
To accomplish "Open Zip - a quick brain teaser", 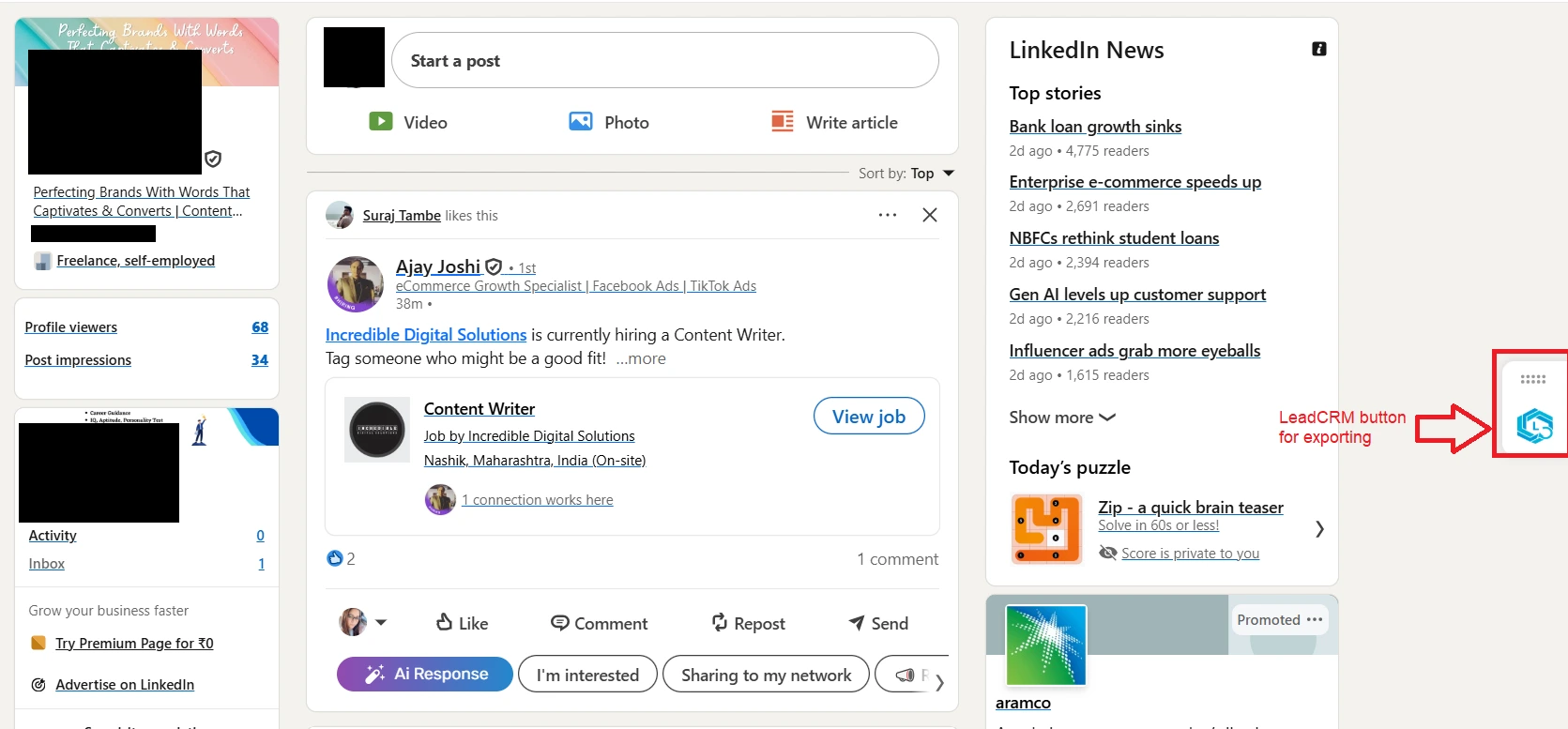I will 1191,508.
